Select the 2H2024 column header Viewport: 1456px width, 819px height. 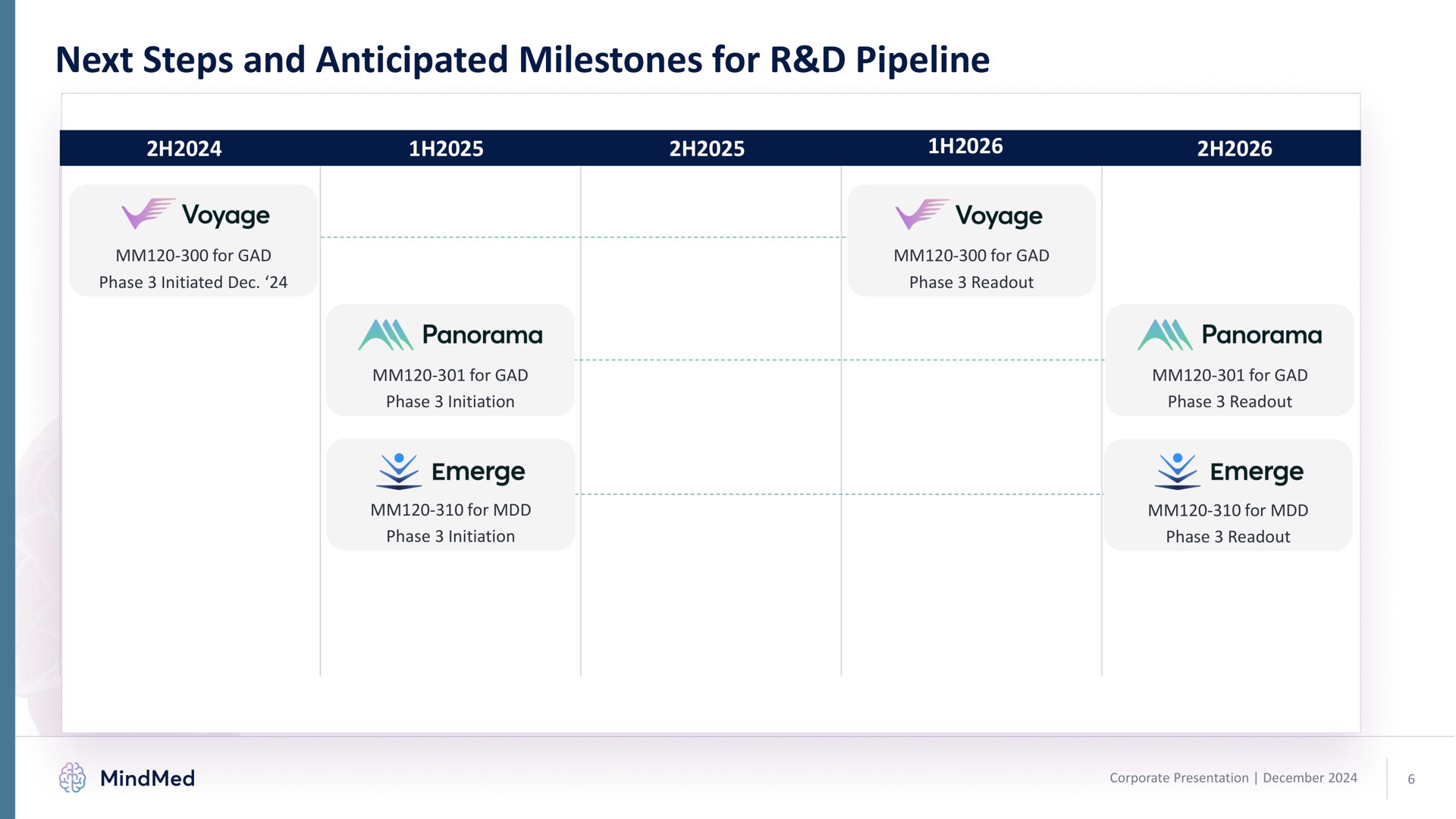[x=184, y=149]
